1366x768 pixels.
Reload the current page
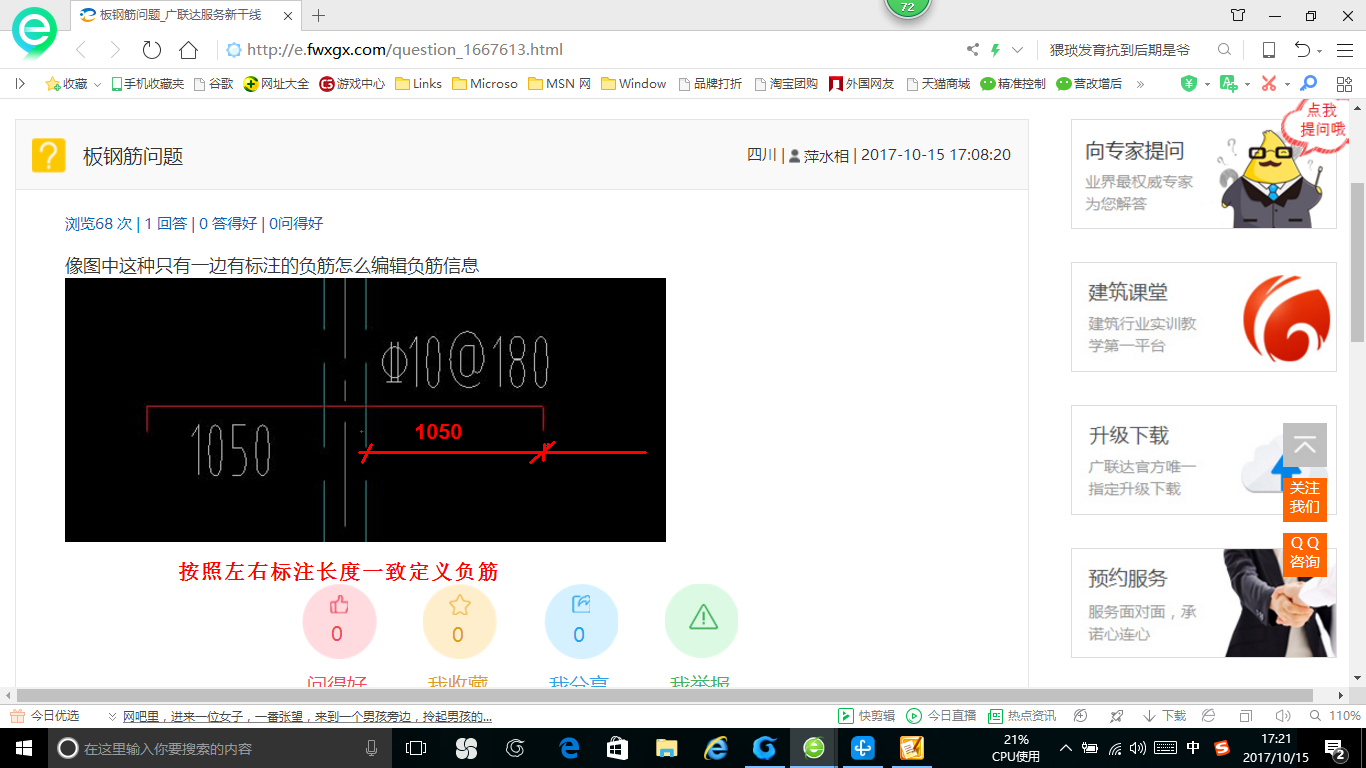click(151, 50)
